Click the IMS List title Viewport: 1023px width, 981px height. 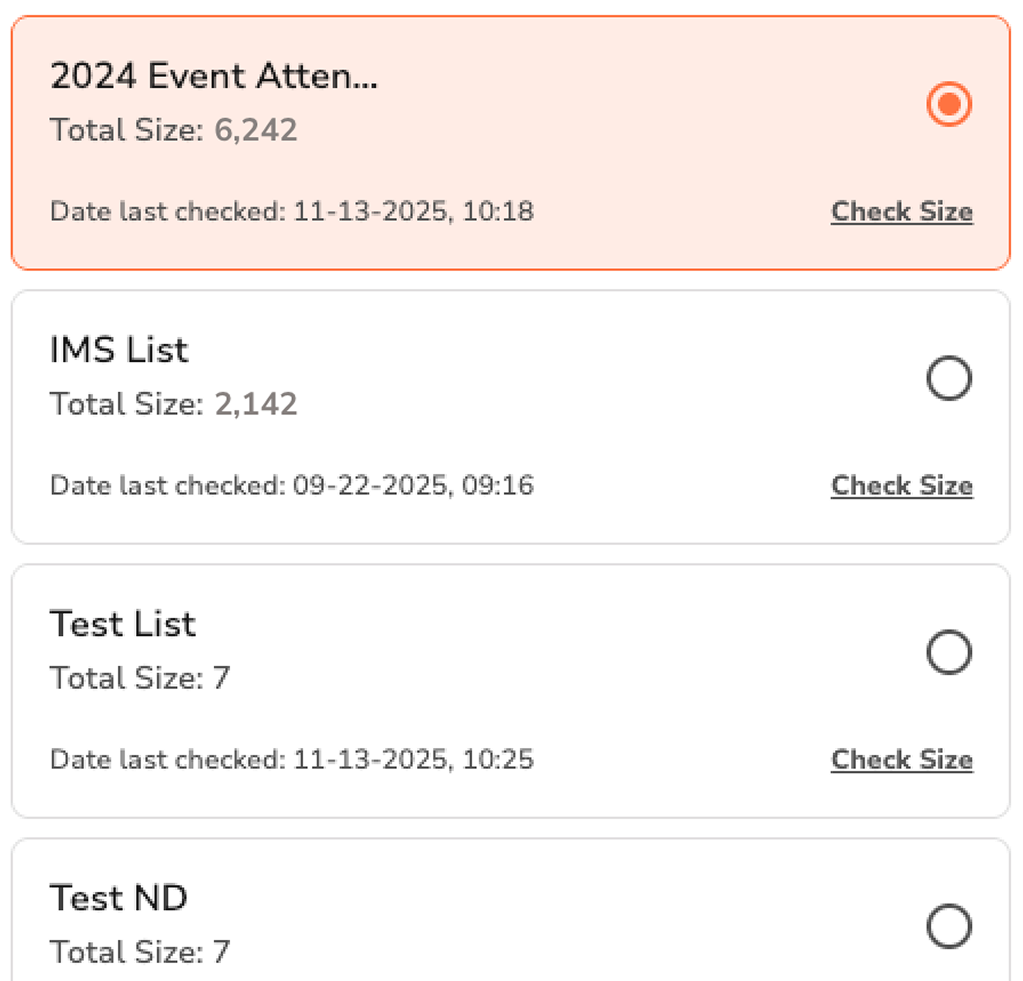pyautogui.click(x=119, y=350)
